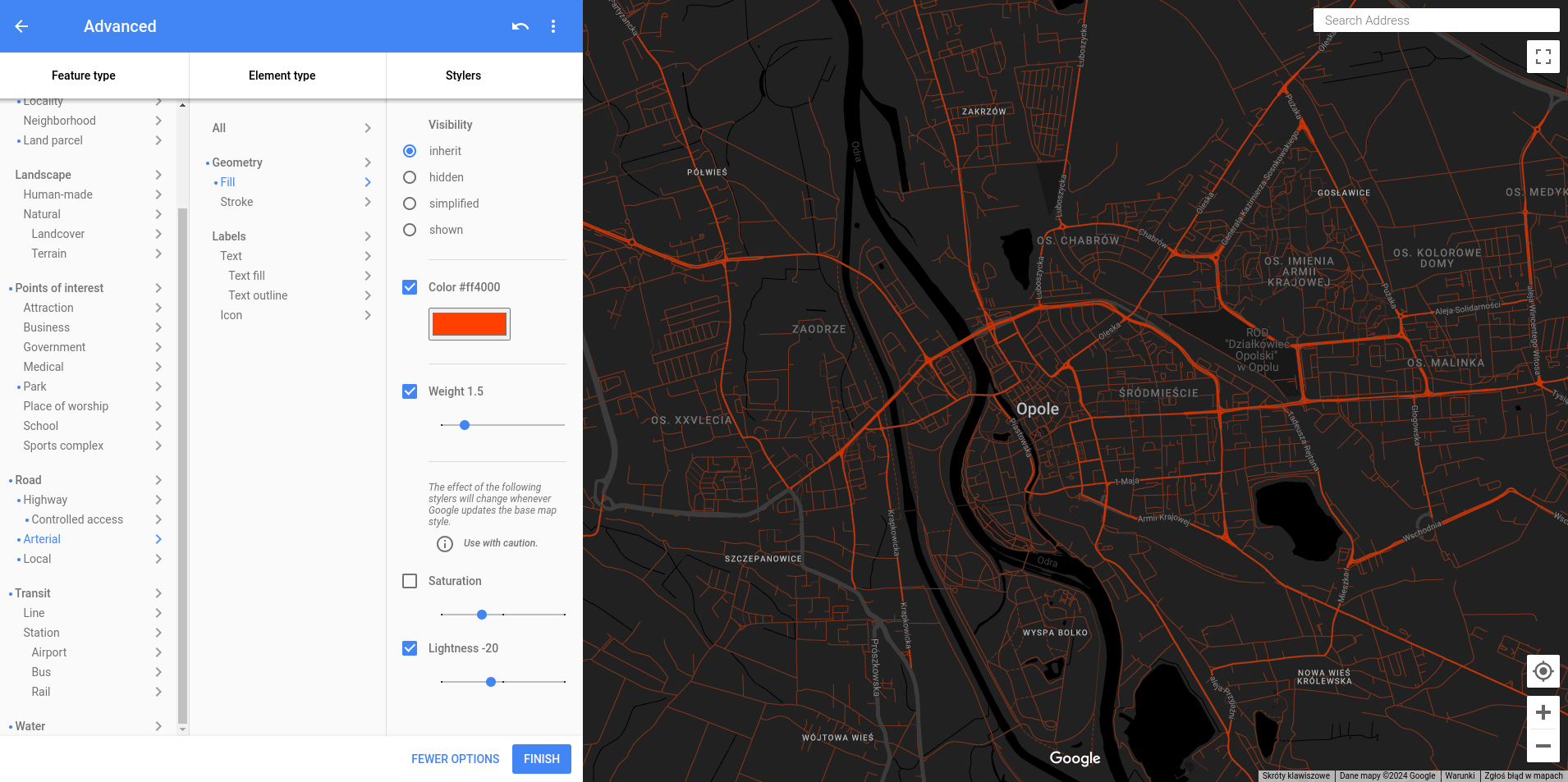The image size is (1568, 782).
Task: Expand the Landscape chevron arrow
Action: tap(158, 175)
